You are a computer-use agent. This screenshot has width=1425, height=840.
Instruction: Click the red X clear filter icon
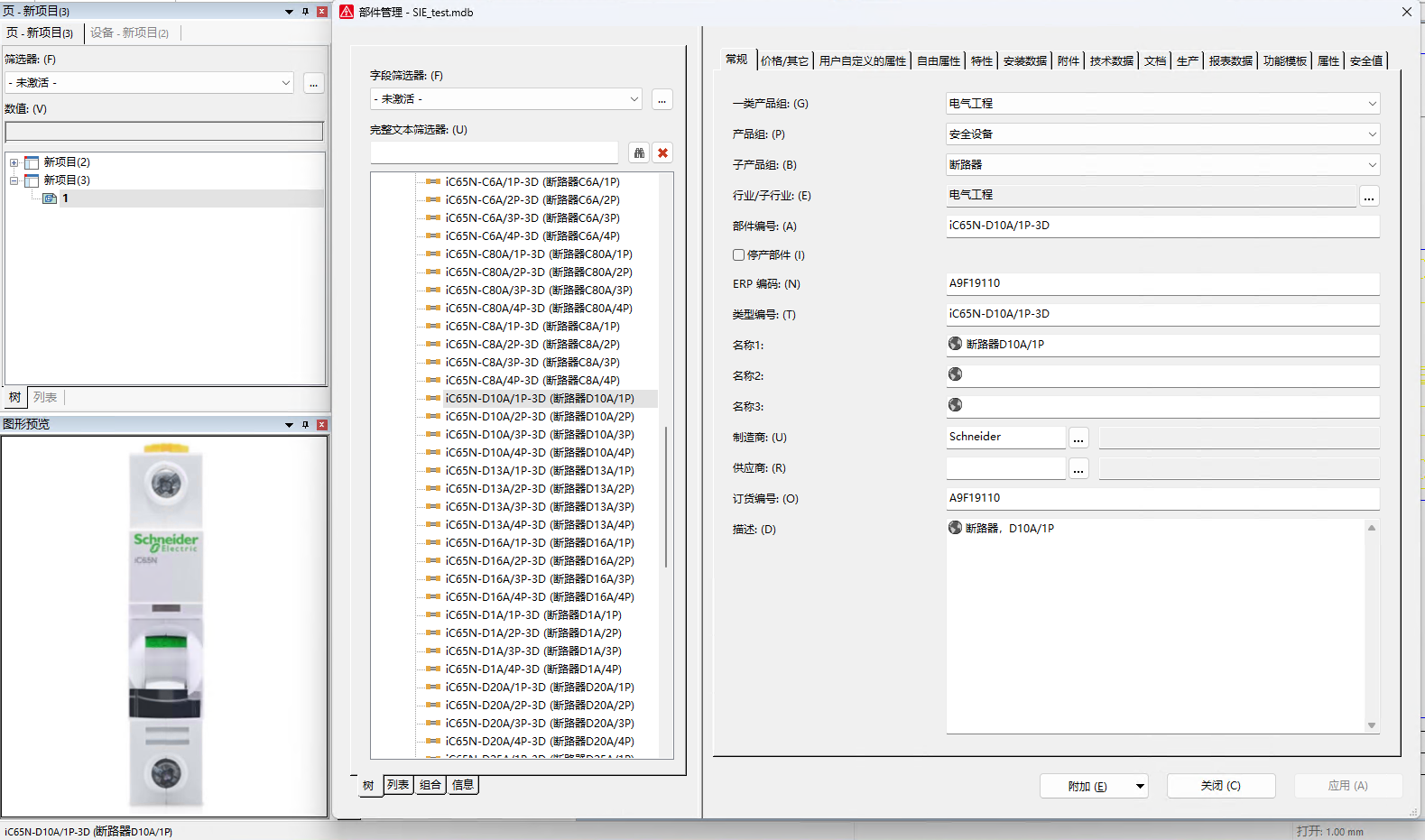point(662,153)
